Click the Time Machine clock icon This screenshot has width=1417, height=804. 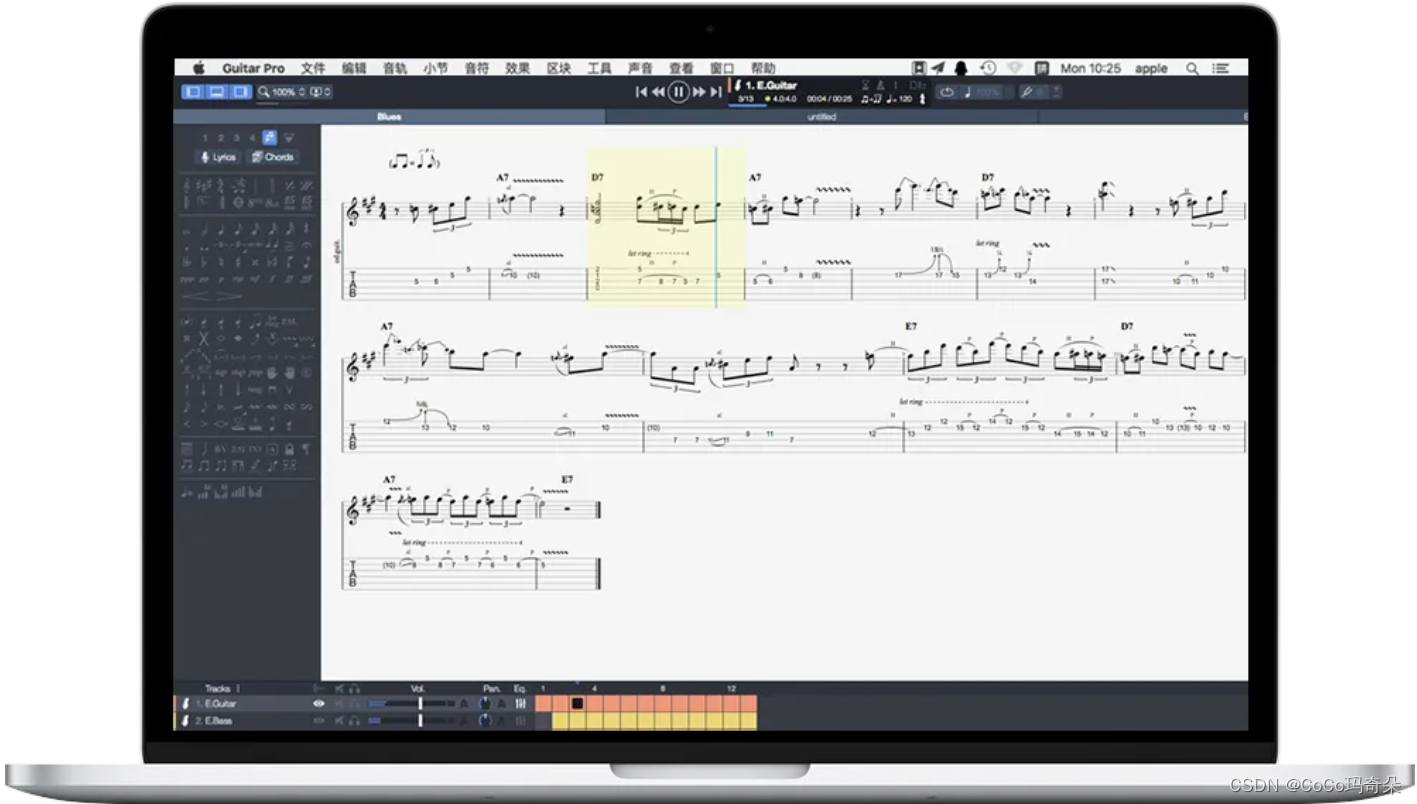click(989, 67)
